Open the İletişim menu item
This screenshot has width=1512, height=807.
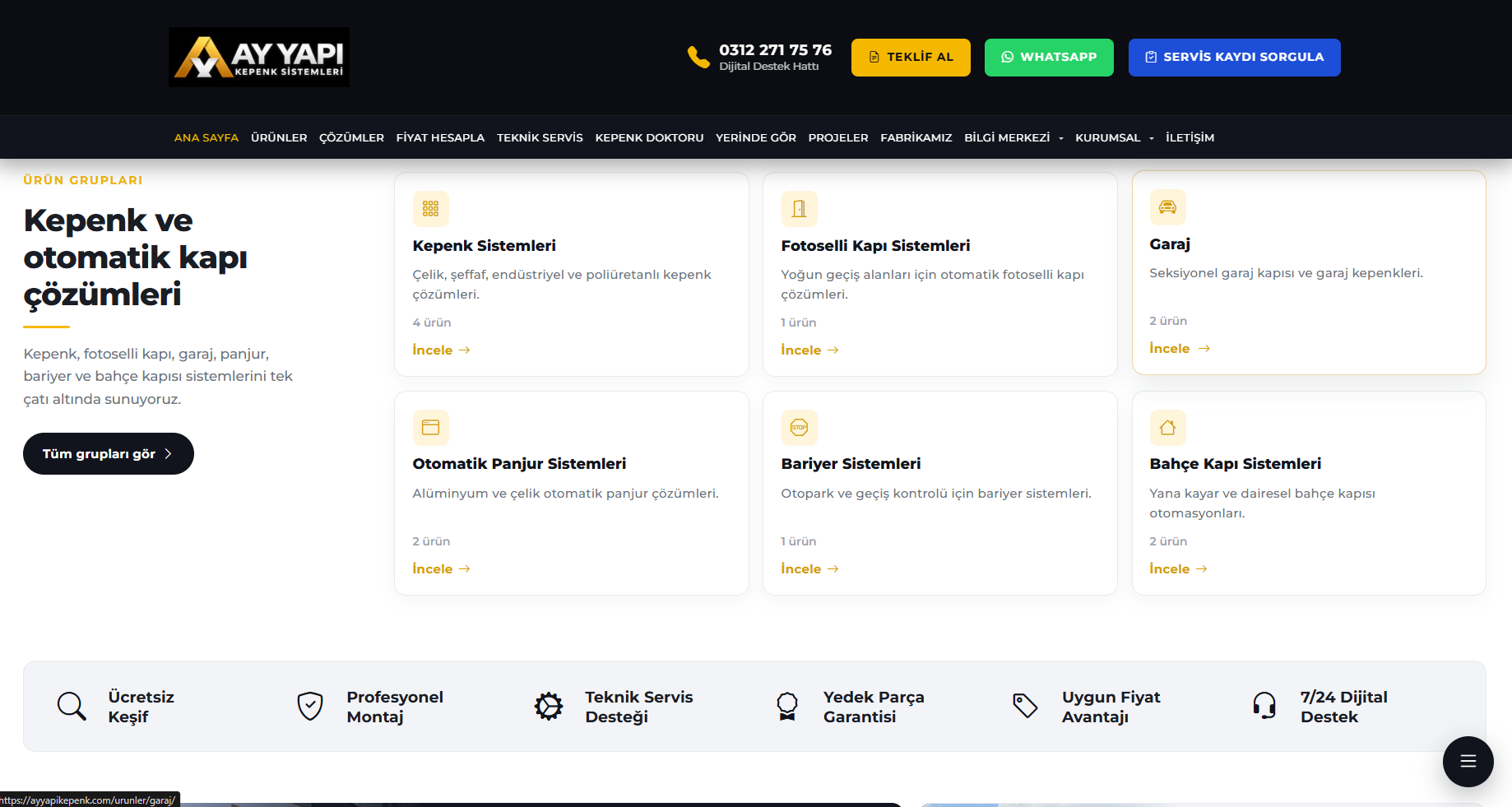coord(1190,137)
